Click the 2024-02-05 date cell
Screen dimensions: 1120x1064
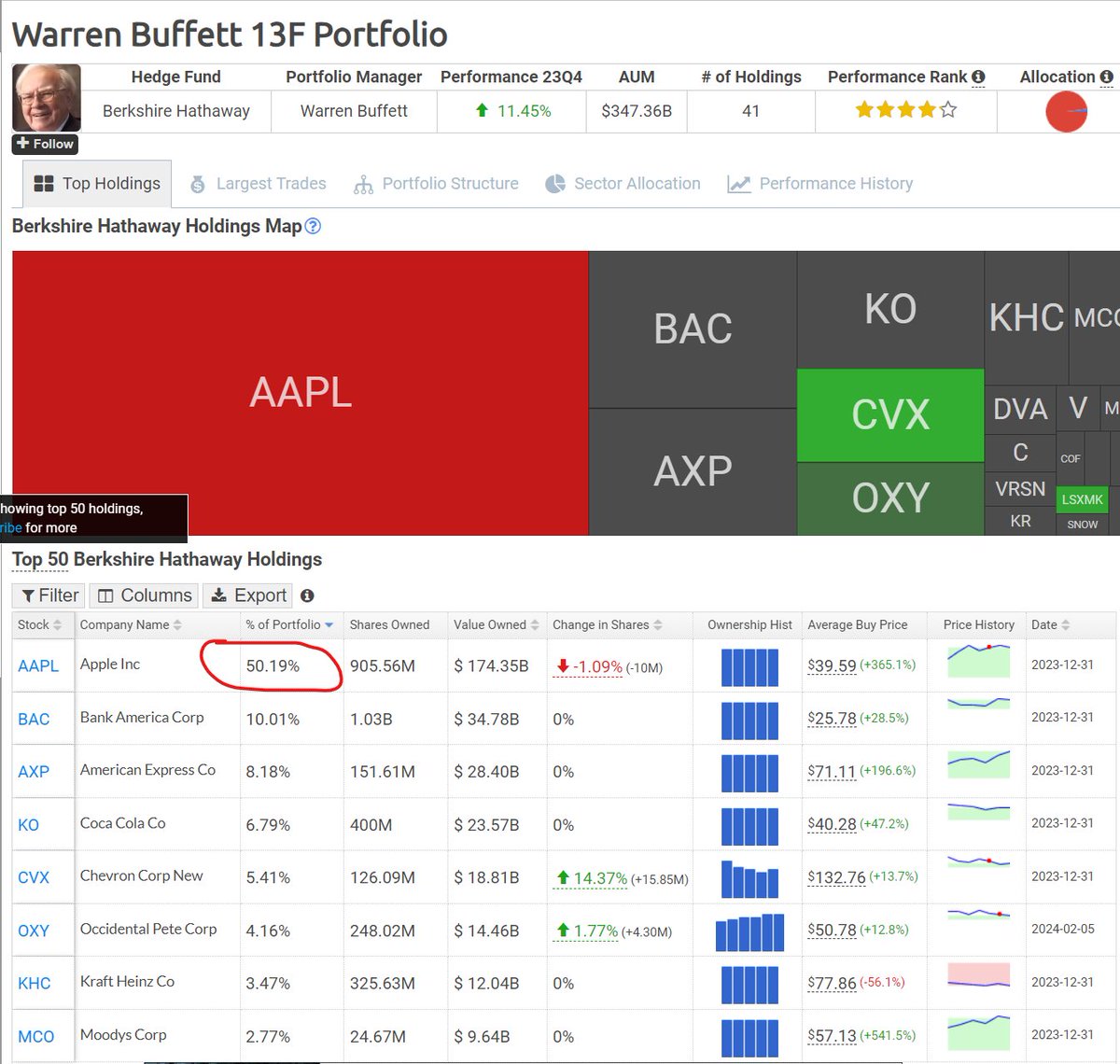(x=1063, y=930)
